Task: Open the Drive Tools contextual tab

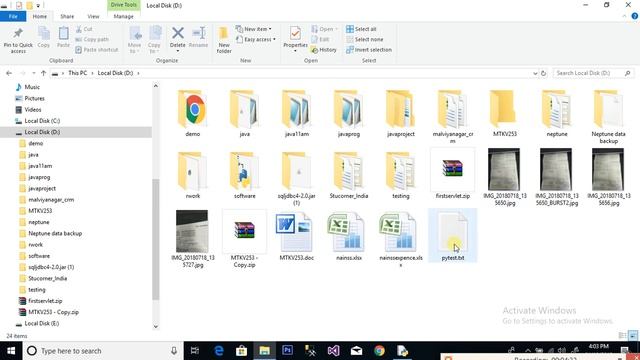Action: coord(123,5)
